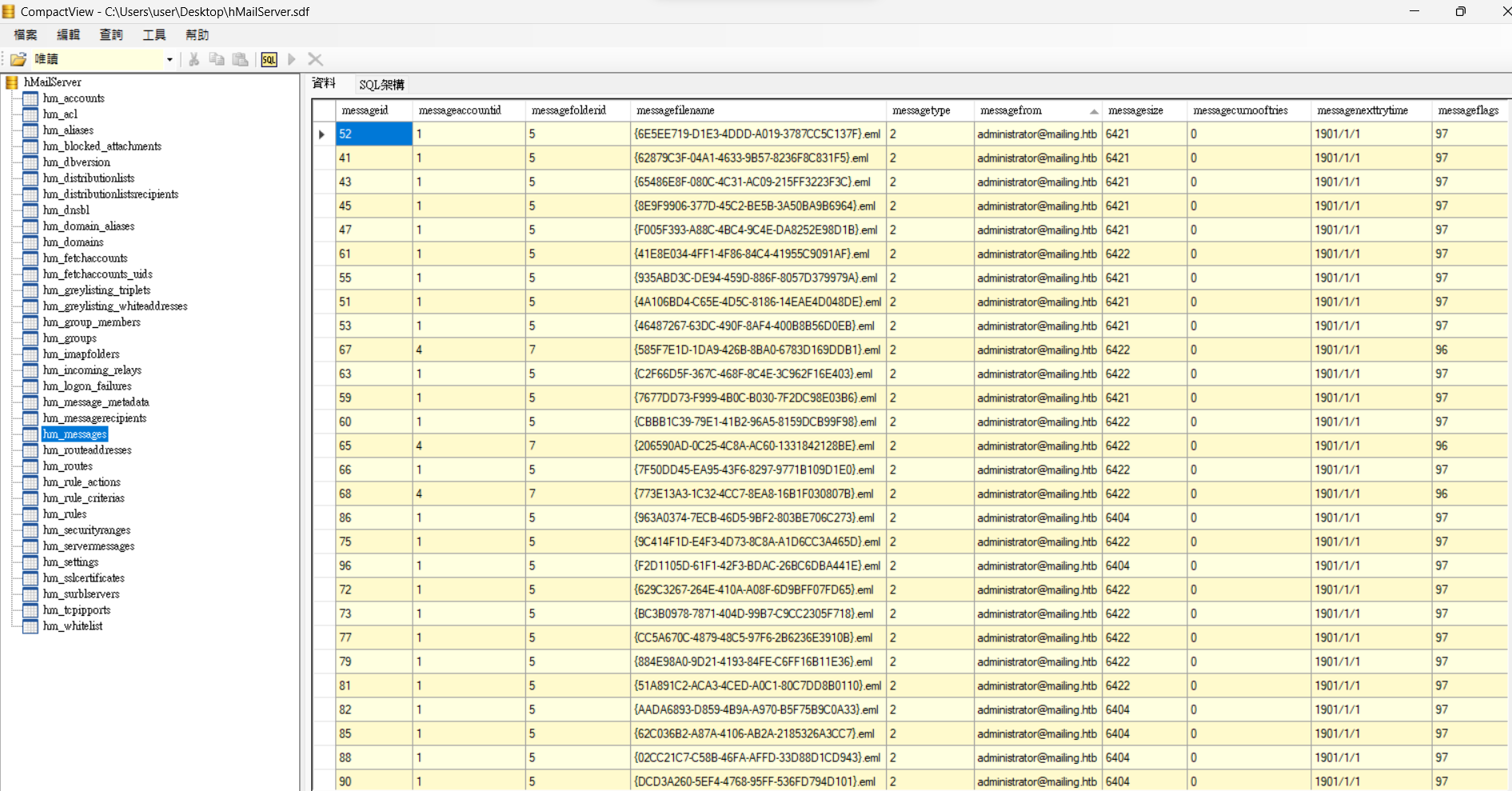Click the table icon beside hm_dnsbl

[30, 210]
